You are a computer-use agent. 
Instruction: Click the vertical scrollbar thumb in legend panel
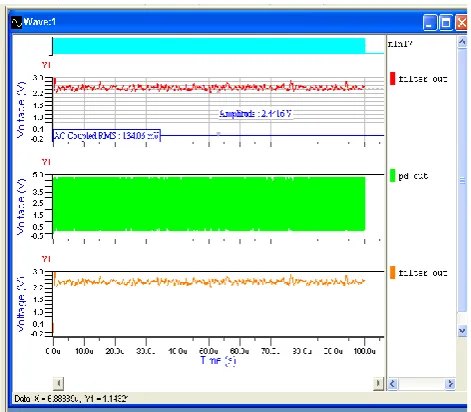[462, 180]
